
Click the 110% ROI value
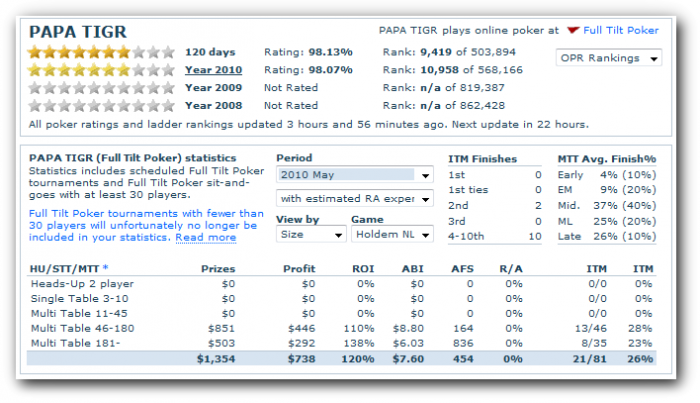[x=358, y=328]
